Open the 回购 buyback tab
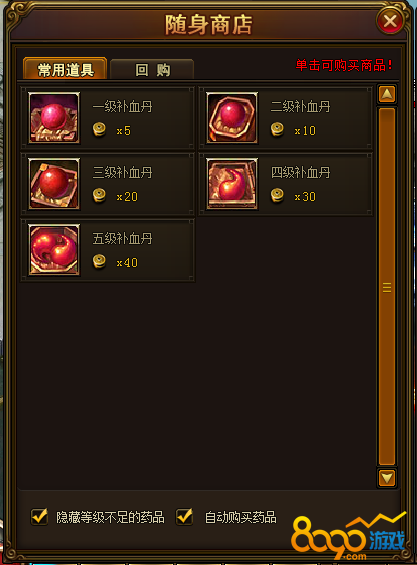 [152, 69]
